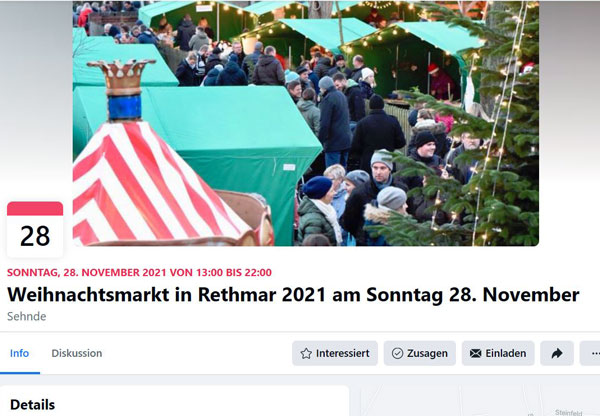Click the envelope icon on Einladen
This screenshot has width=600, height=416.
pyautogui.click(x=475, y=353)
